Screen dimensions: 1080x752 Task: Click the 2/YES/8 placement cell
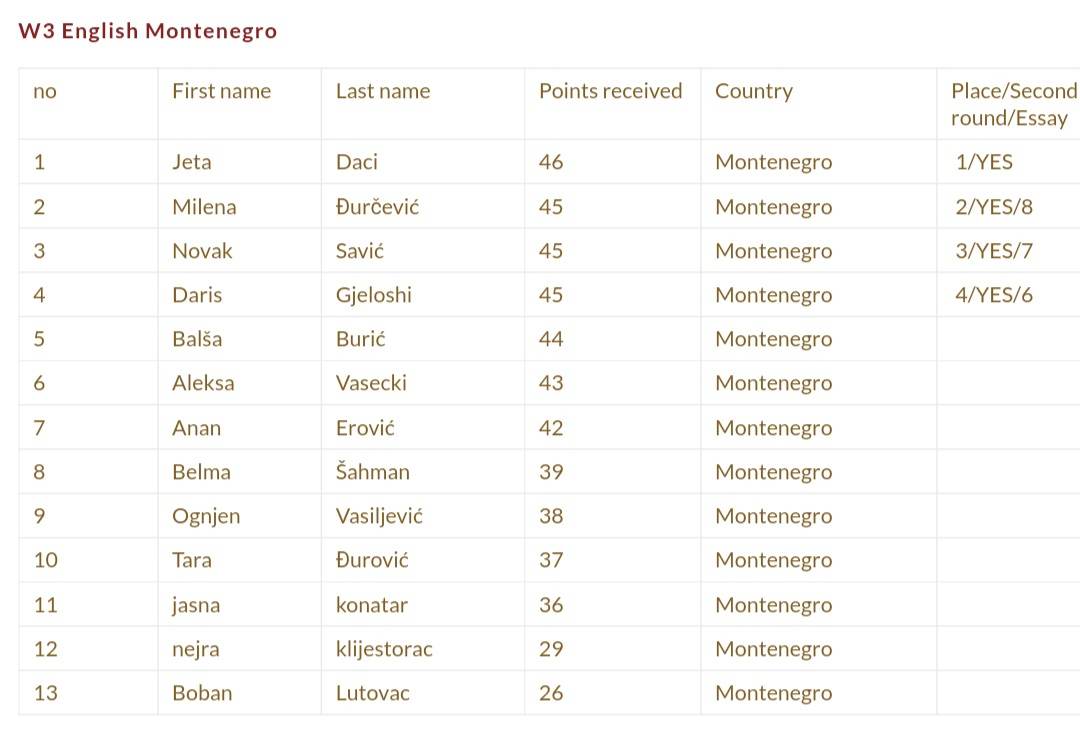click(994, 207)
